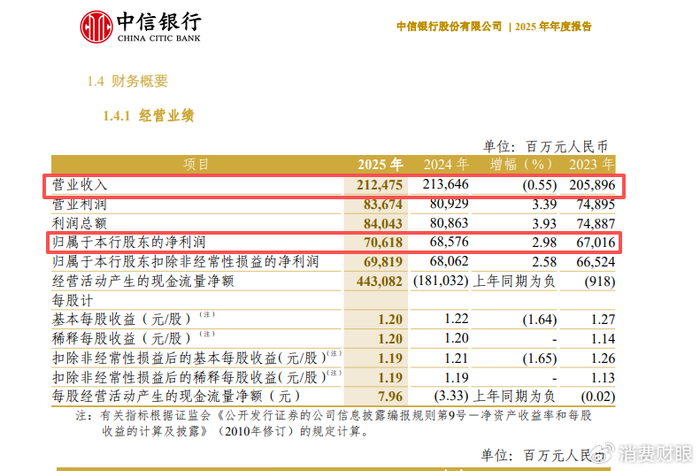Click the 中信银行 CHINA CITIC BANK wordmark
Viewport: 700px width, 471px height.
[x=159, y=27]
